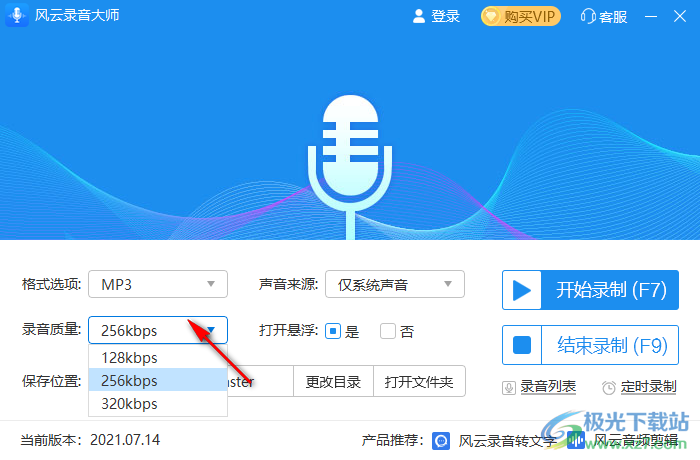Click the 登录 login button
The width and height of the screenshot is (700, 460).
(x=436, y=17)
